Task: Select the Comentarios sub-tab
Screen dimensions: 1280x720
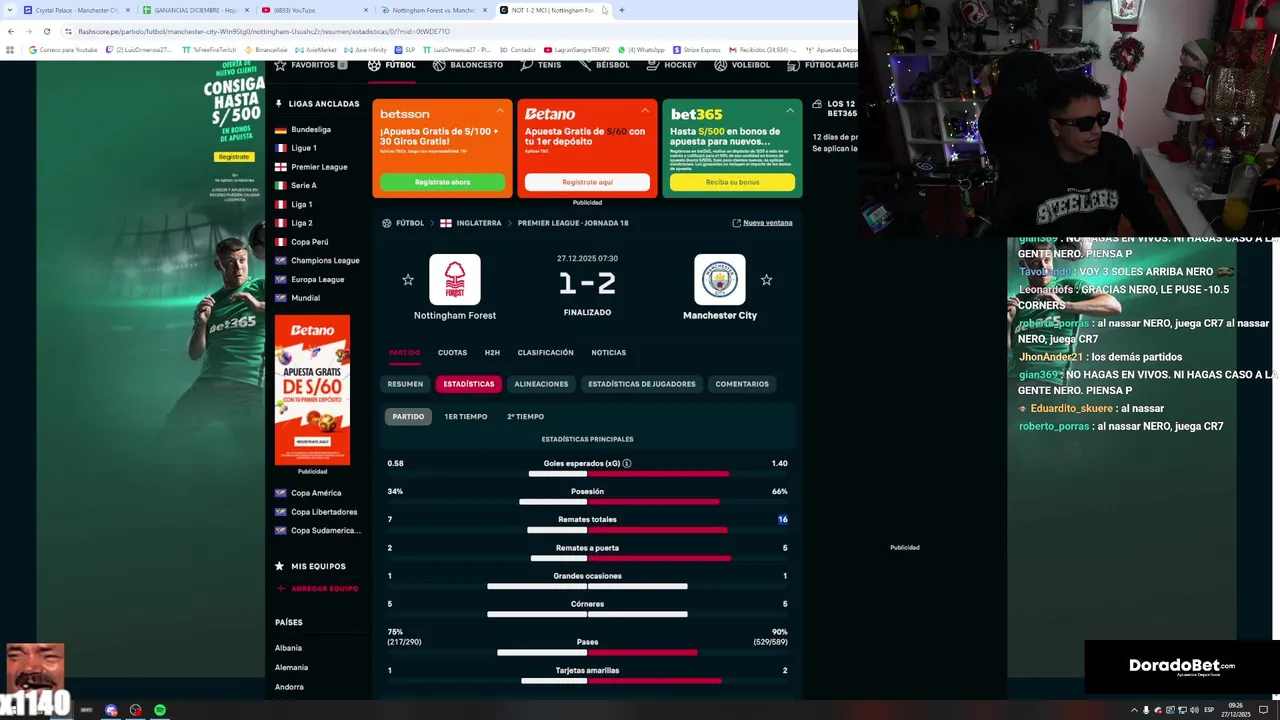Action: pos(742,384)
